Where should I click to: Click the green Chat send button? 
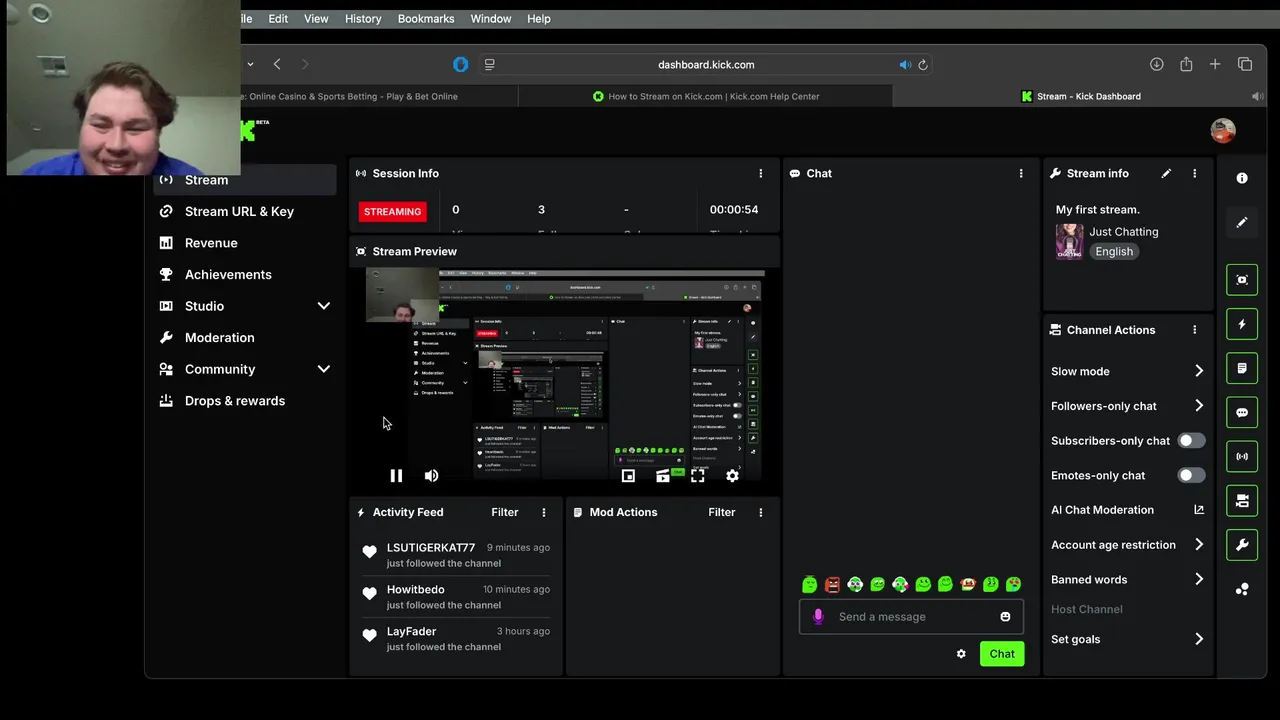point(1002,654)
